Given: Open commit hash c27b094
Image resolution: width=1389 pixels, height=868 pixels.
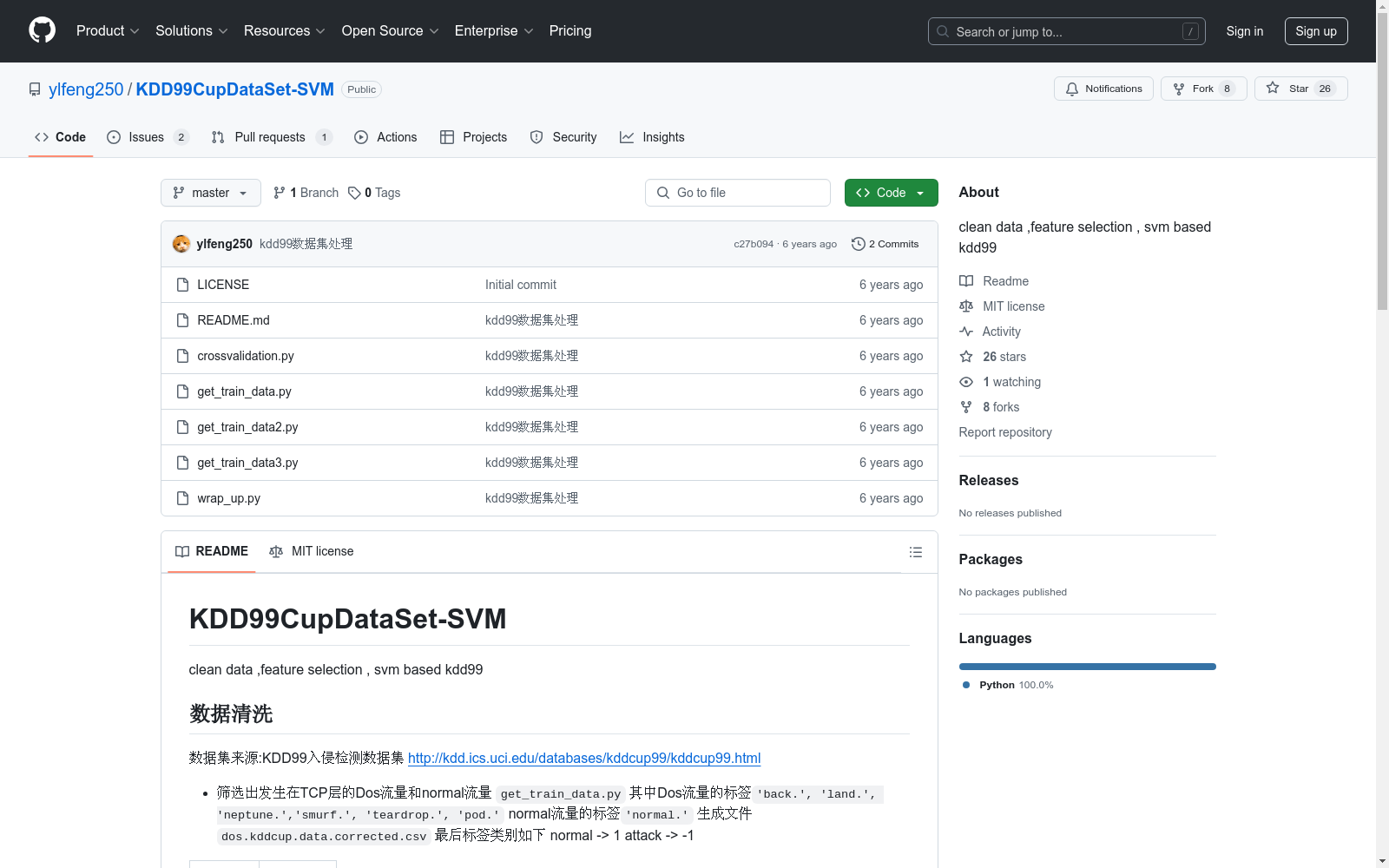Looking at the screenshot, I should click(754, 244).
